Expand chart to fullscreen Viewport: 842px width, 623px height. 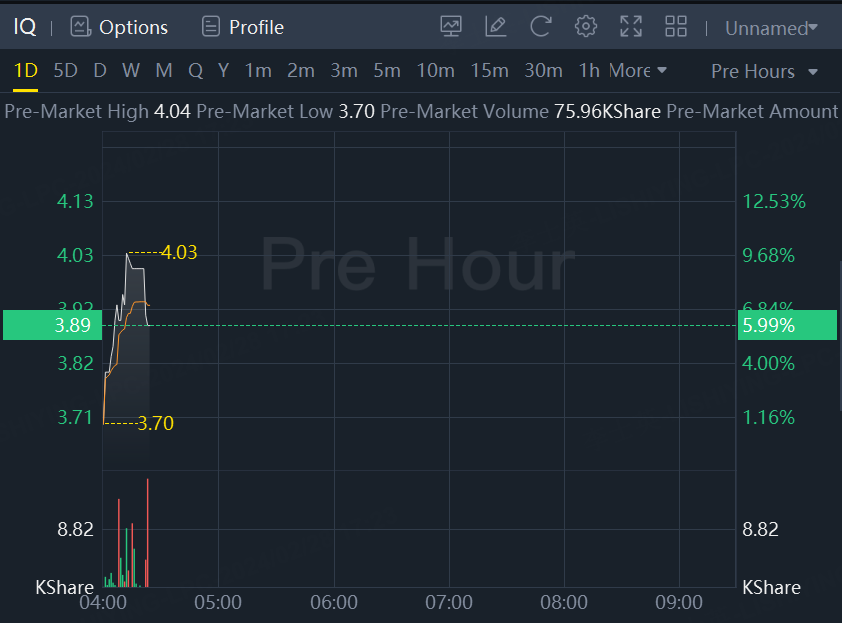(x=631, y=27)
